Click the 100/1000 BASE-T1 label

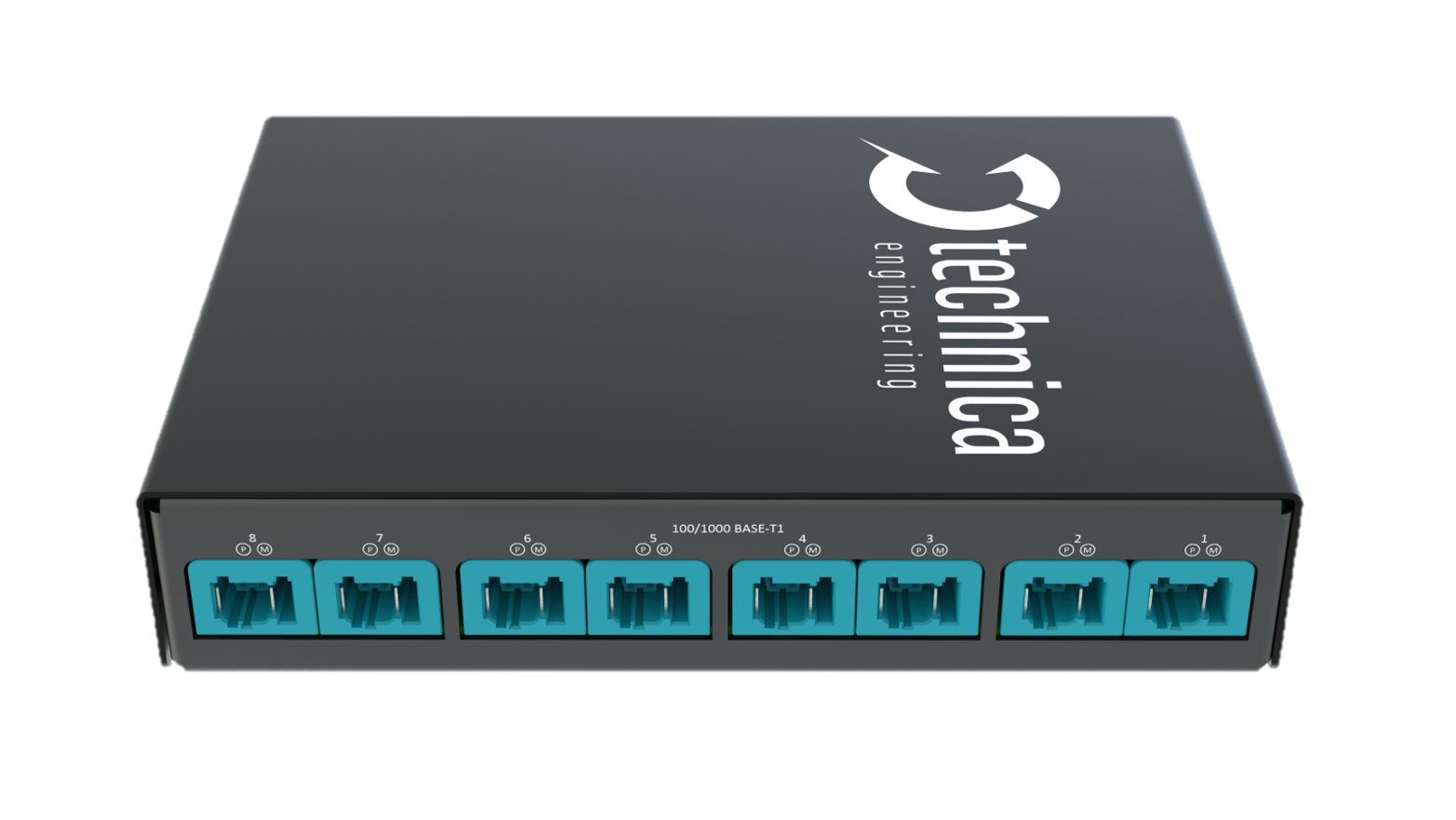click(x=728, y=529)
